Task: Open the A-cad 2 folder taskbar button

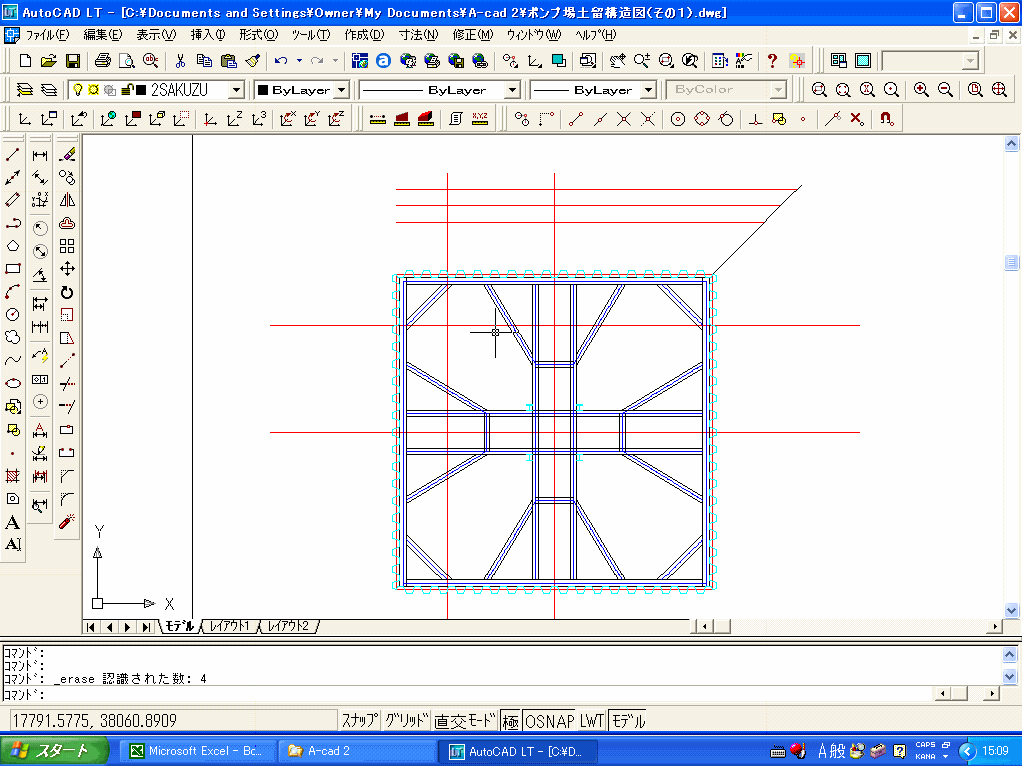Action: (358, 751)
